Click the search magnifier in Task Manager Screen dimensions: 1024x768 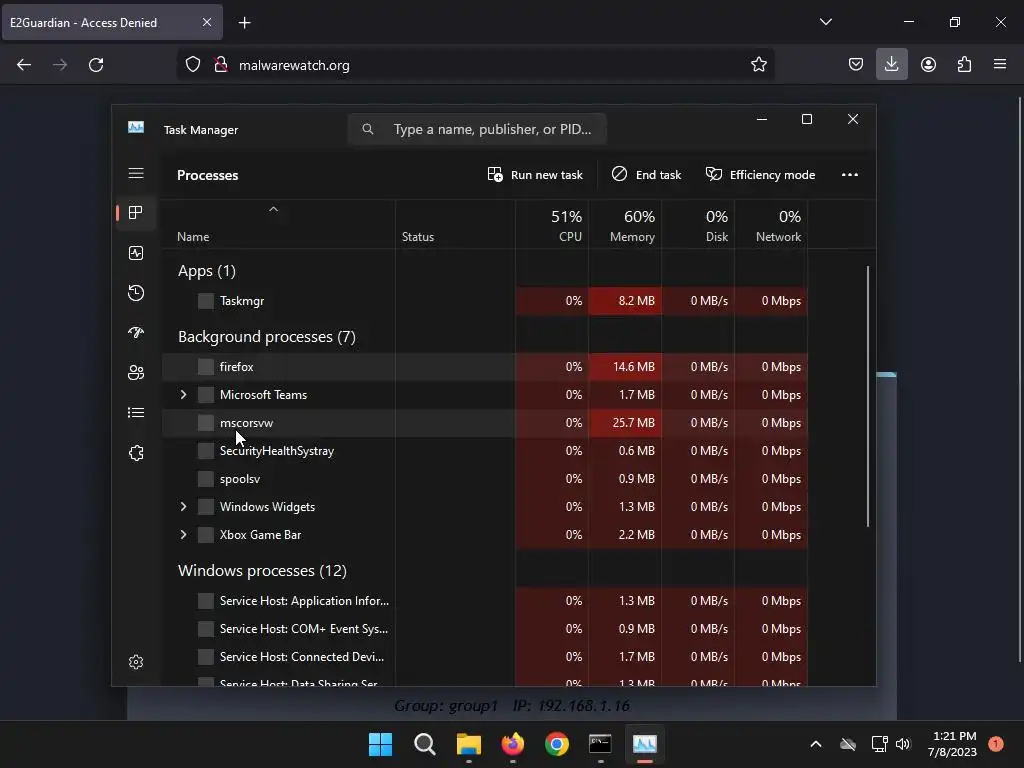point(368,129)
